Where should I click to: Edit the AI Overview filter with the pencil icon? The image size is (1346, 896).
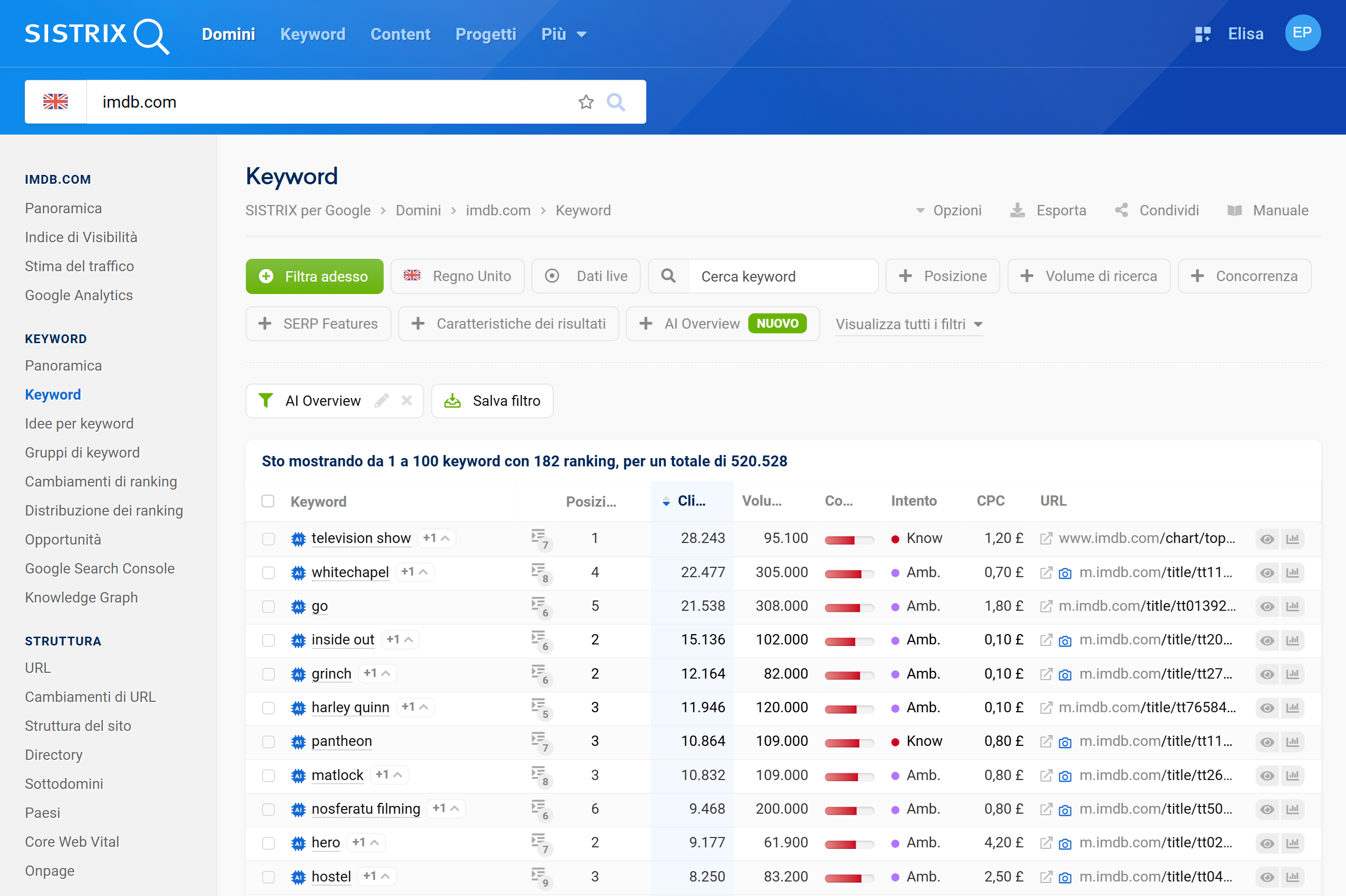(x=382, y=401)
